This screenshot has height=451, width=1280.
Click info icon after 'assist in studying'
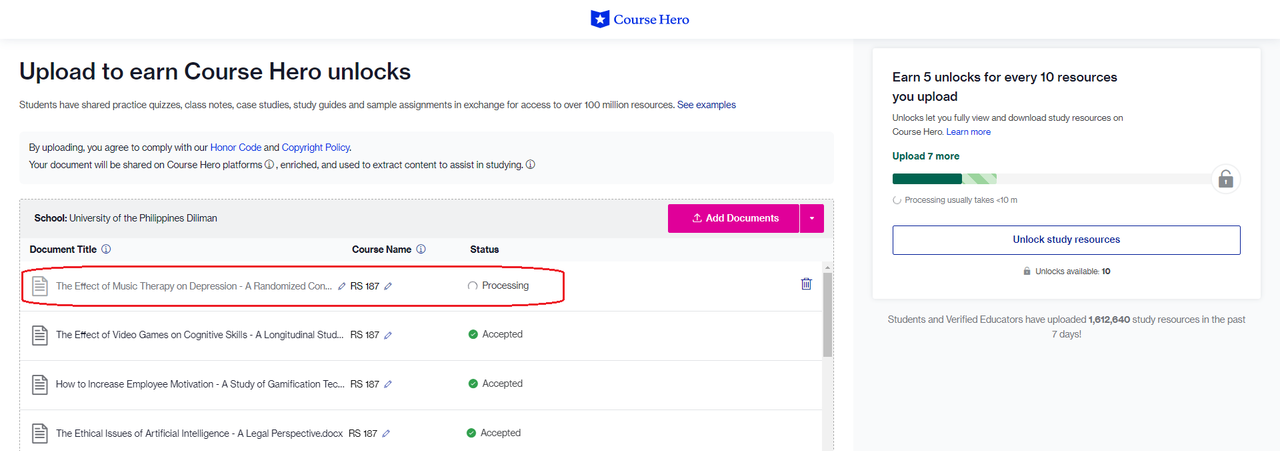click(530, 165)
